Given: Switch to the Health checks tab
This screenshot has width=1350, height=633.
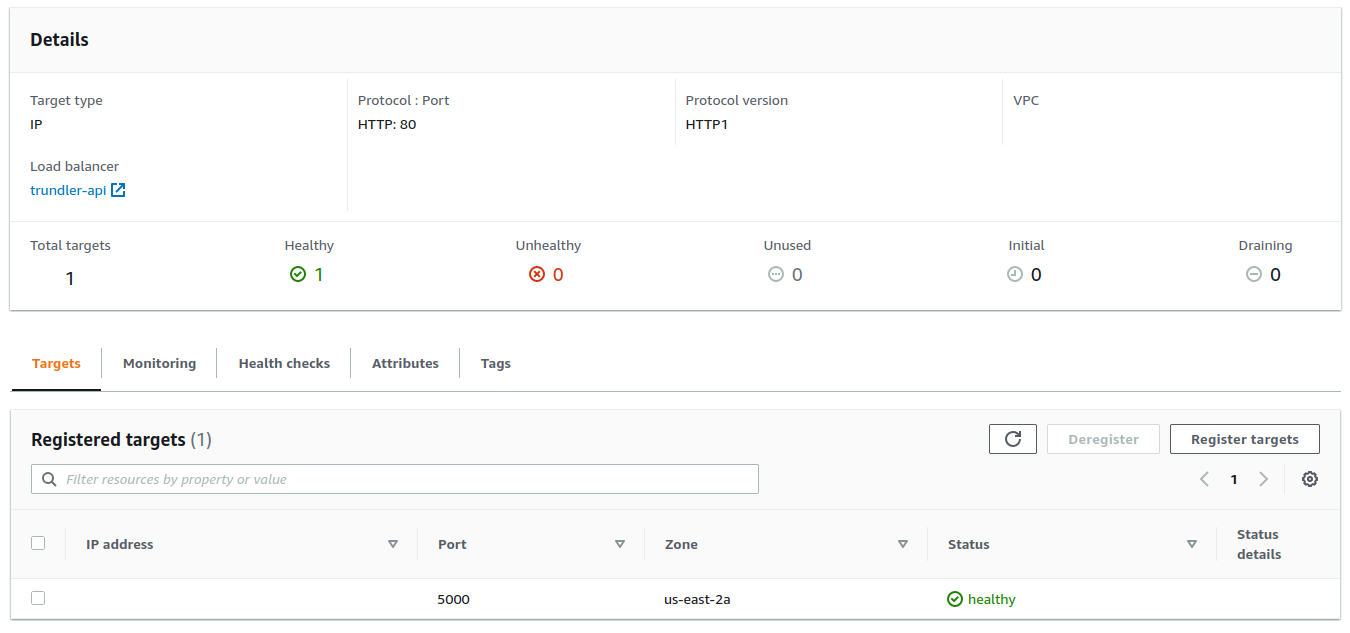Looking at the screenshot, I should [284, 363].
